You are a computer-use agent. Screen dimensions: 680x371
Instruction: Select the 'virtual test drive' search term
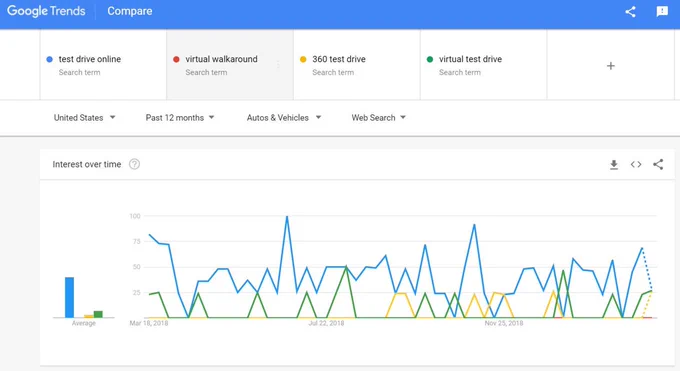[x=483, y=65]
